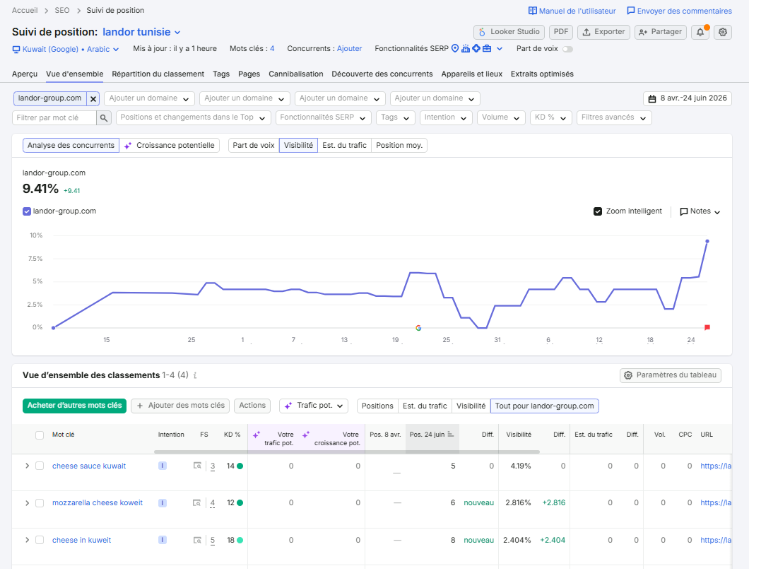Open Cannibalisation tab
Screen dimensions: 760x569
tap(296, 74)
